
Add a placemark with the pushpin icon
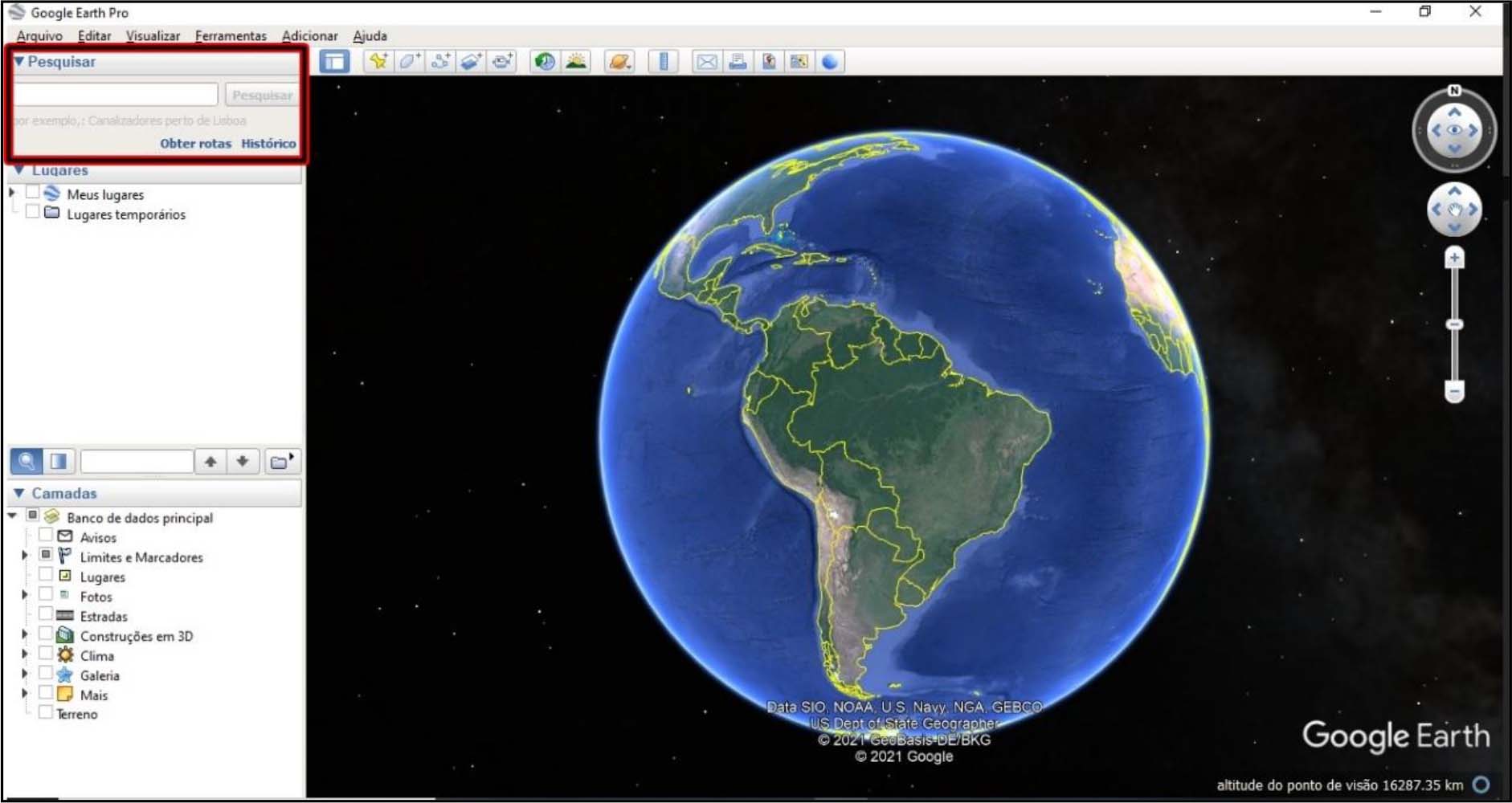point(378,62)
